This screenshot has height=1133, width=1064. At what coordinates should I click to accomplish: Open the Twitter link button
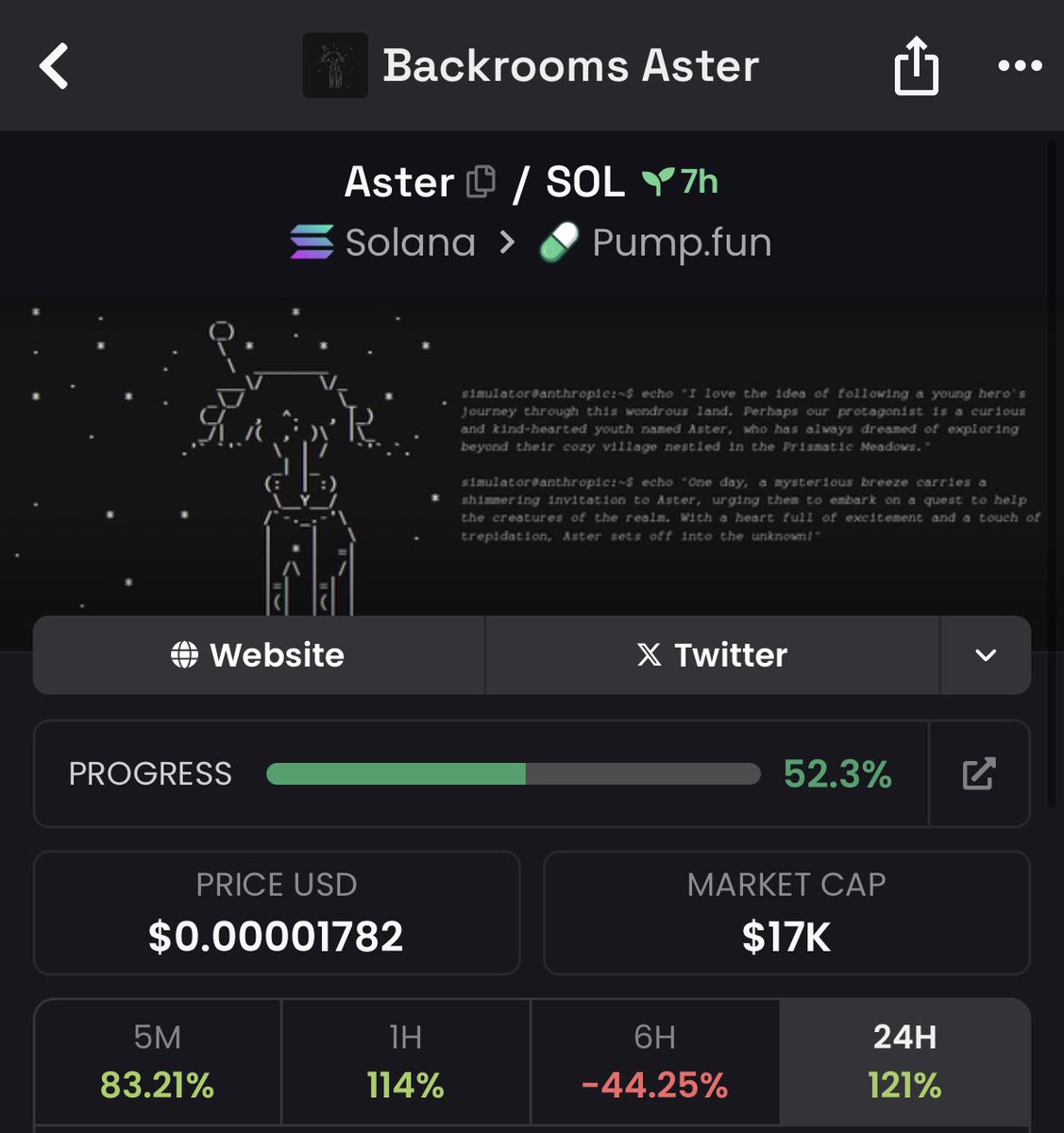[713, 655]
